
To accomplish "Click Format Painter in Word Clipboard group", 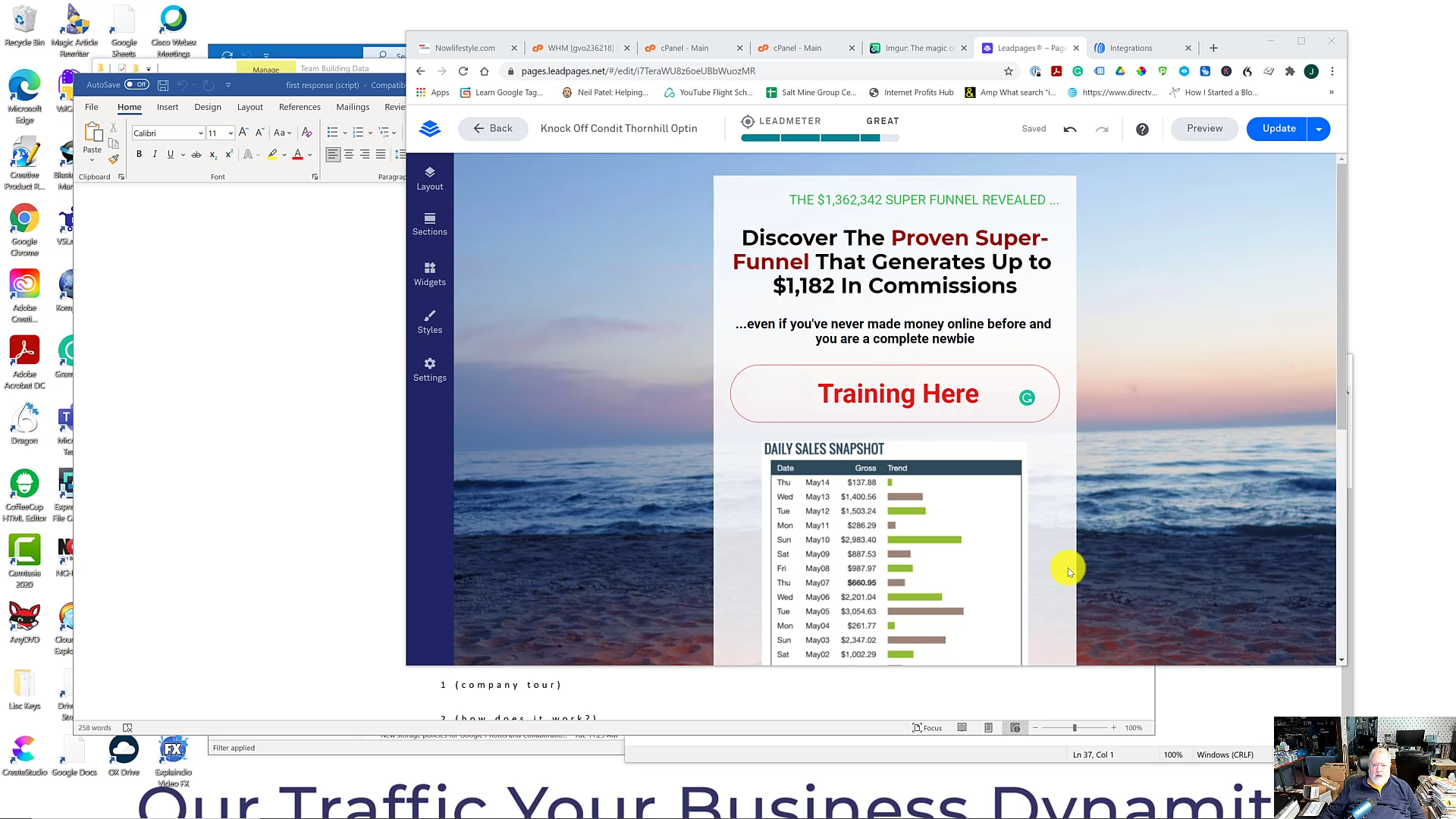I will (113, 158).
